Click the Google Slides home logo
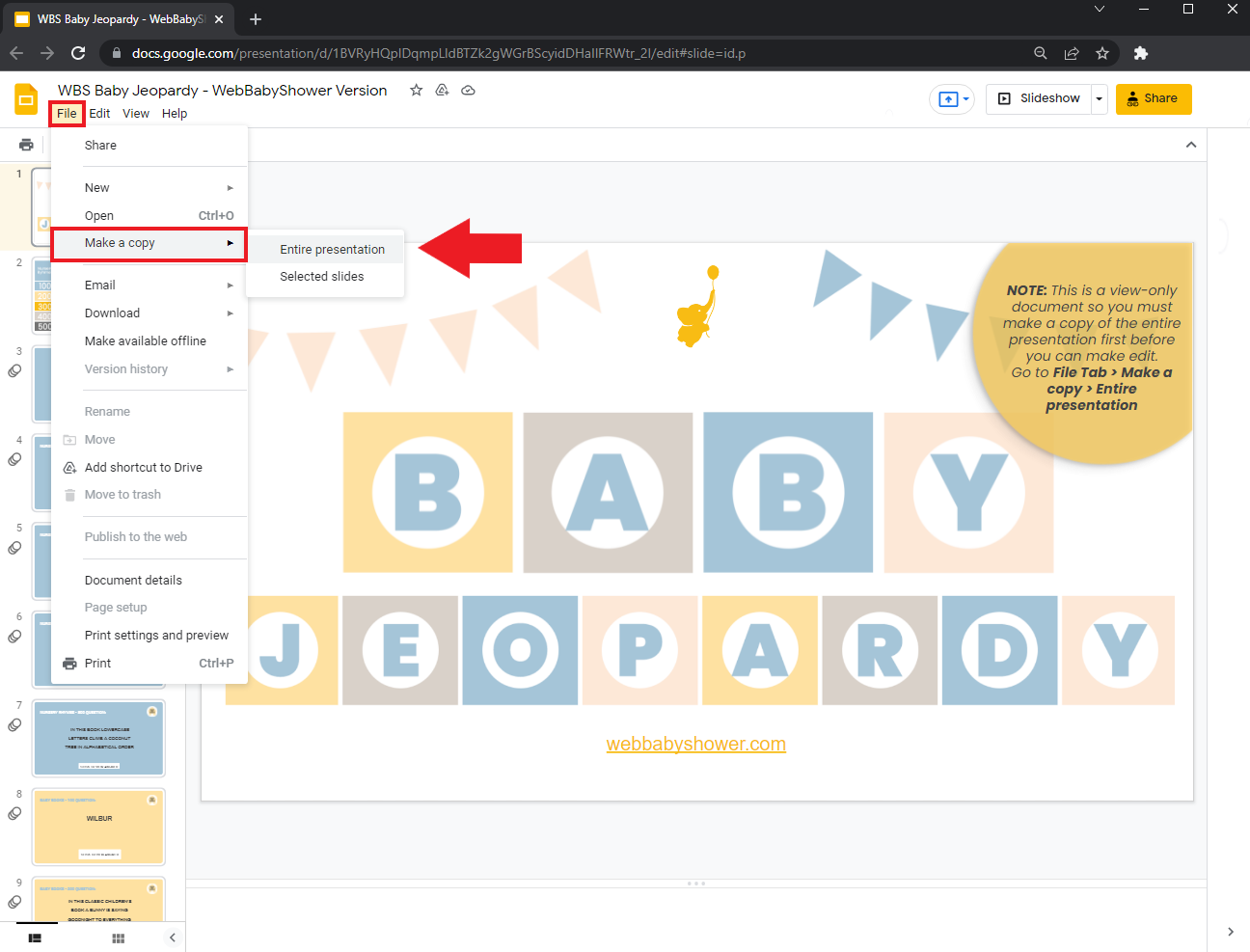 point(26,99)
